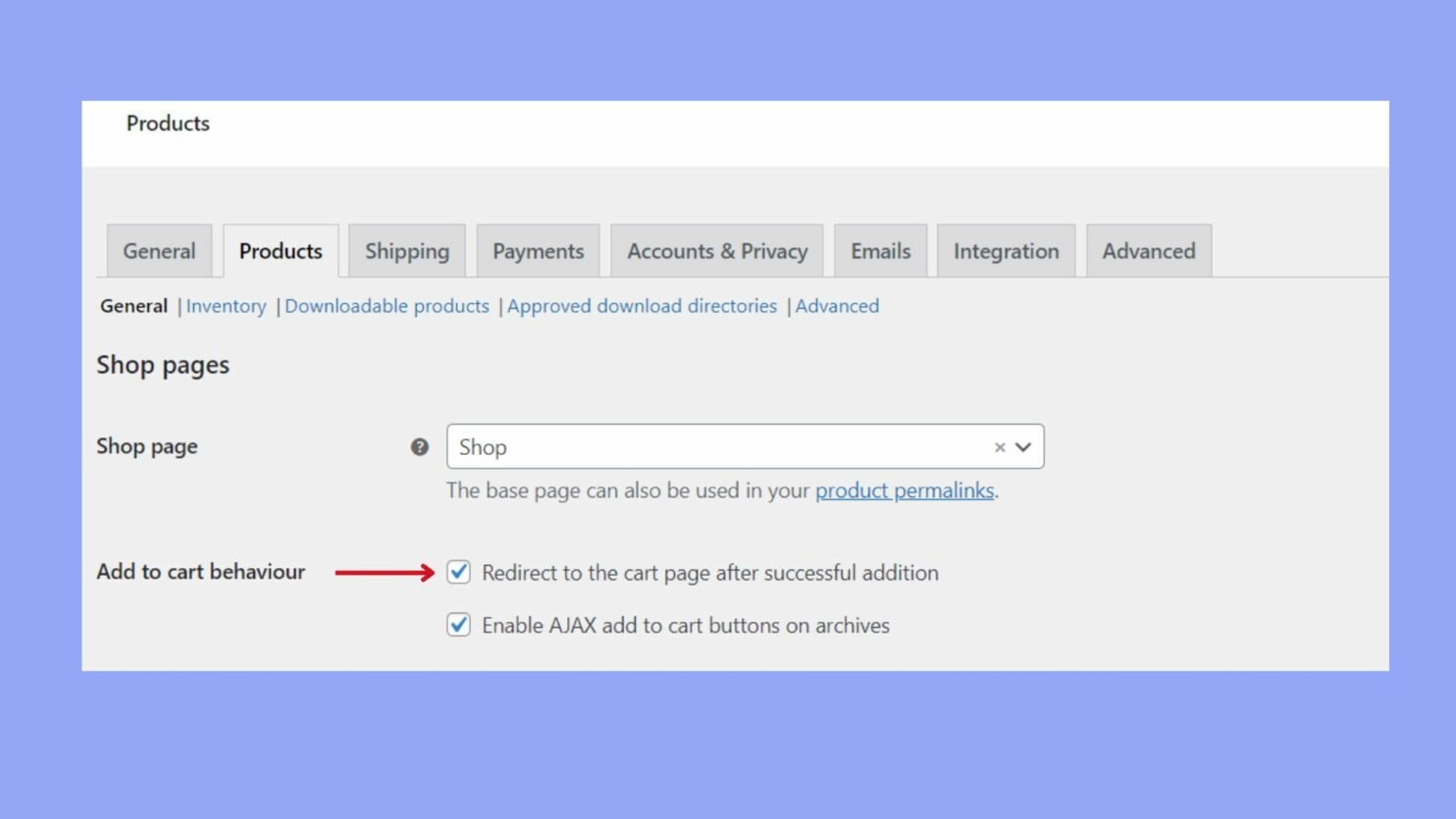Open the Shop page dropdown chevron

pos(1023,447)
